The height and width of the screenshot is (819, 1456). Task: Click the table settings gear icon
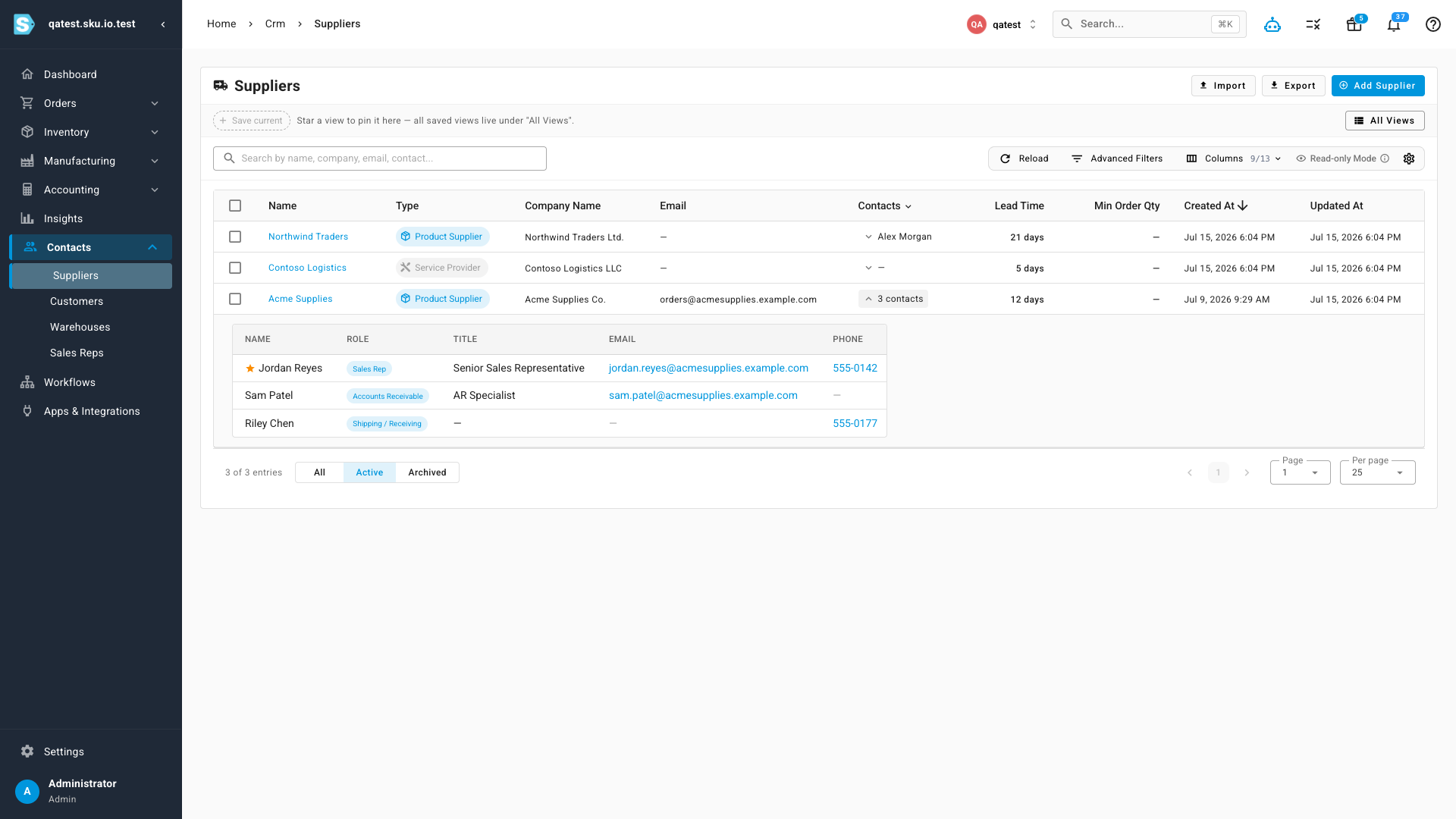(x=1409, y=158)
